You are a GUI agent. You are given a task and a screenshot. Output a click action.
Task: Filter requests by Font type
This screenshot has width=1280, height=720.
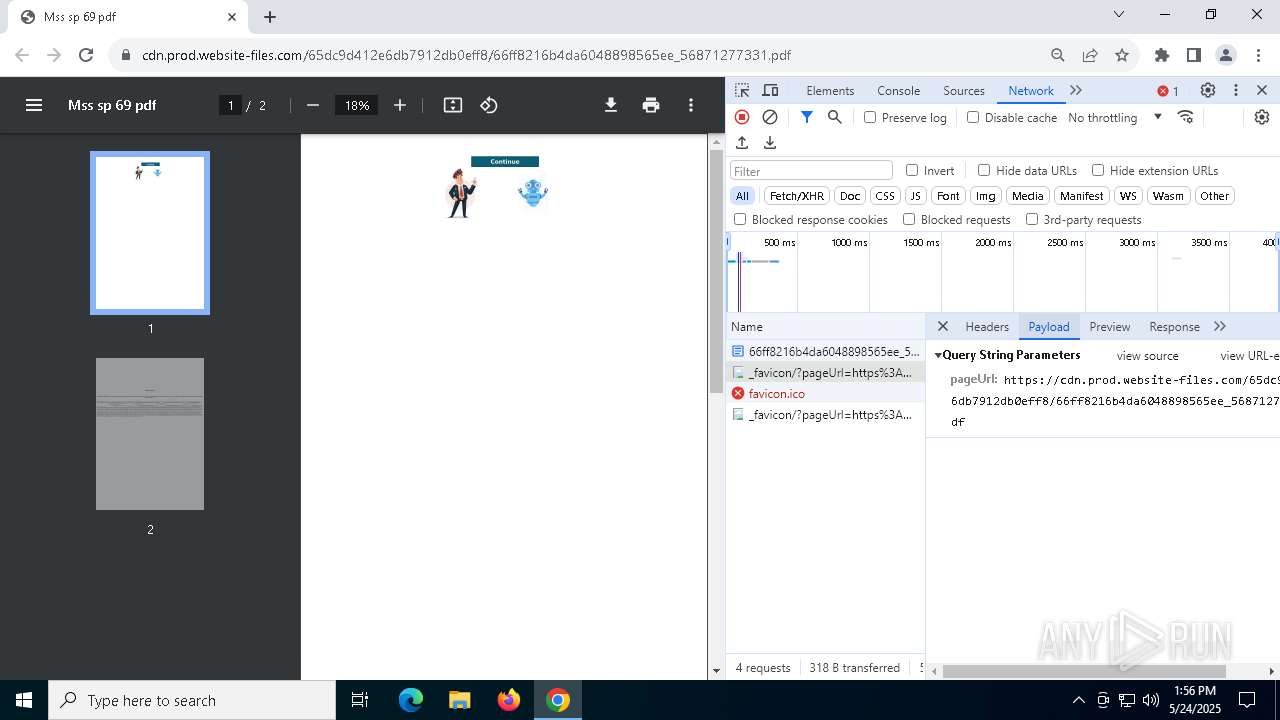948,196
